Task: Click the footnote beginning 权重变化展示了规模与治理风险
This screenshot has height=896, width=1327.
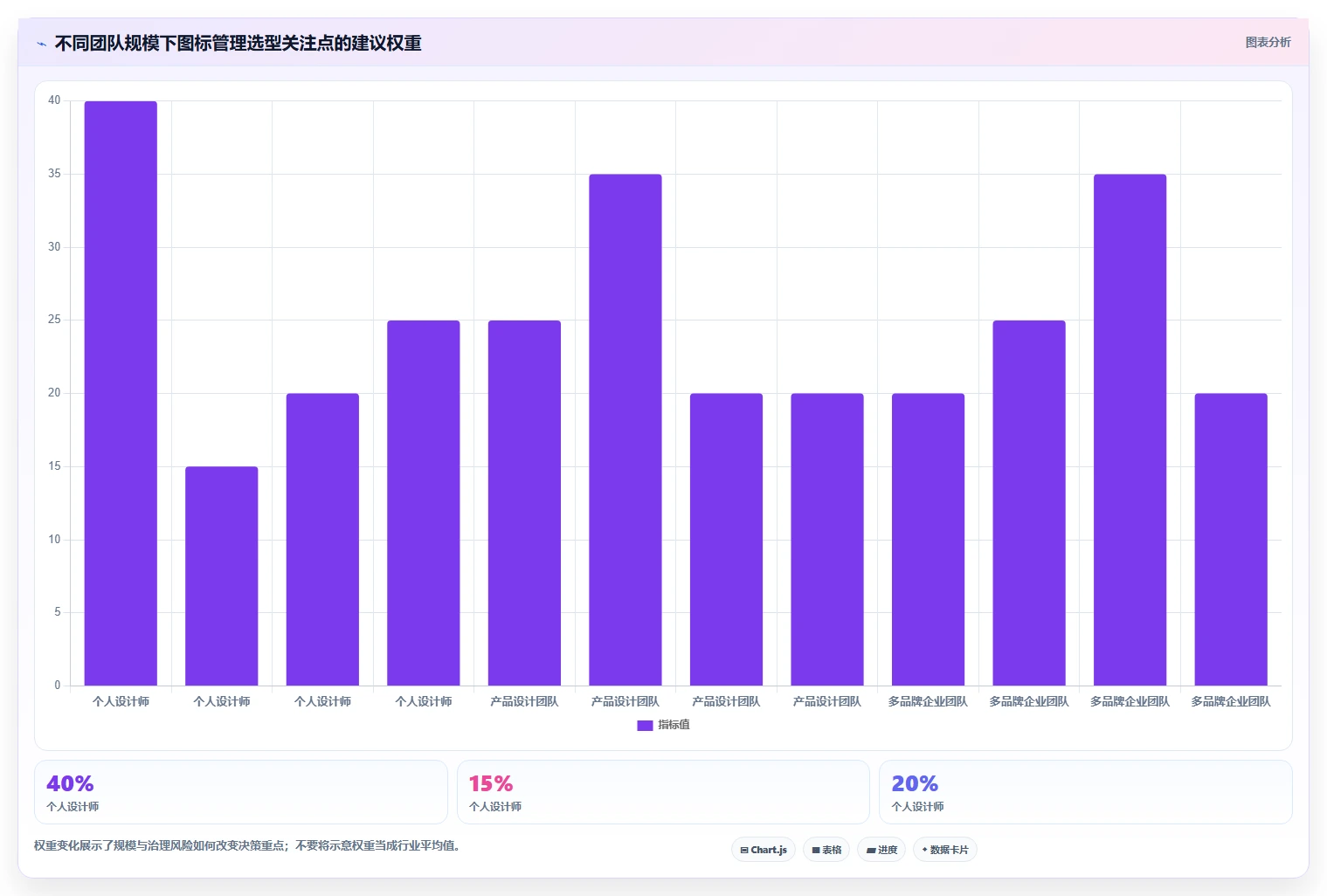Action: pyautogui.click(x=247, y=845)
